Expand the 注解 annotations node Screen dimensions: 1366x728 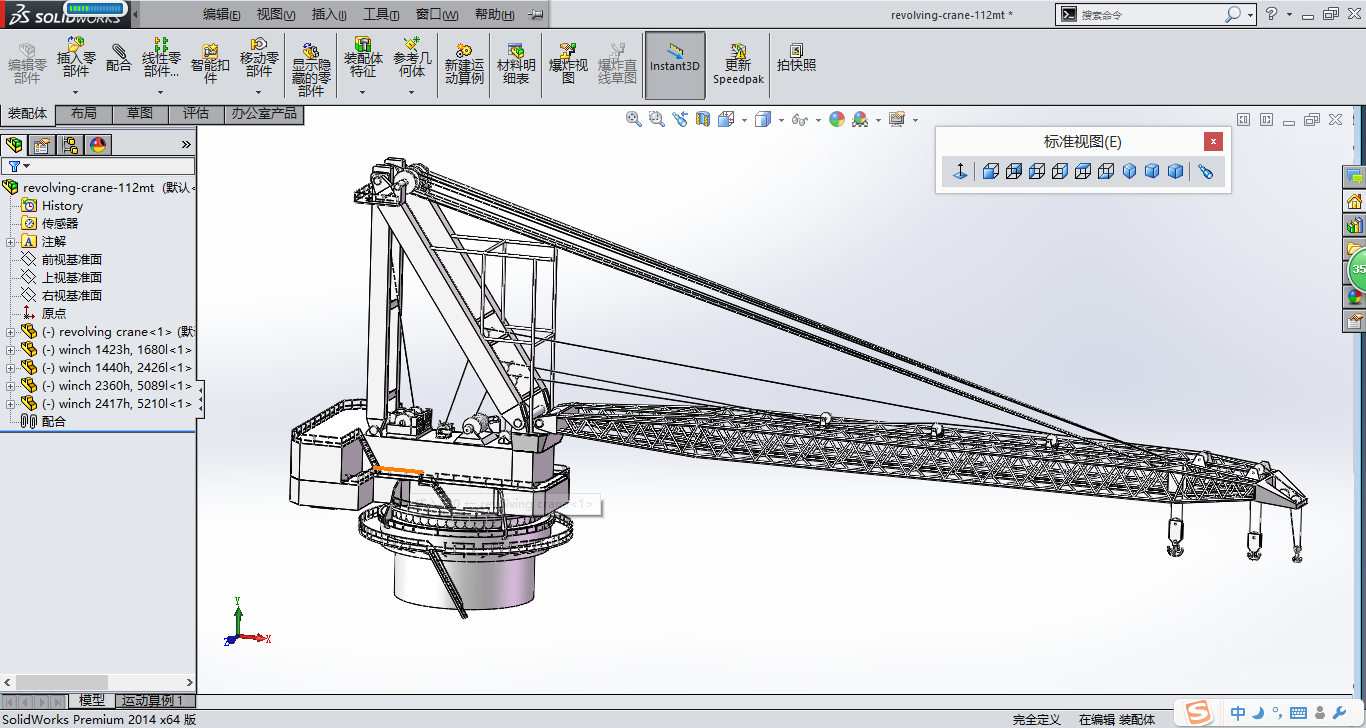[11, 242]
